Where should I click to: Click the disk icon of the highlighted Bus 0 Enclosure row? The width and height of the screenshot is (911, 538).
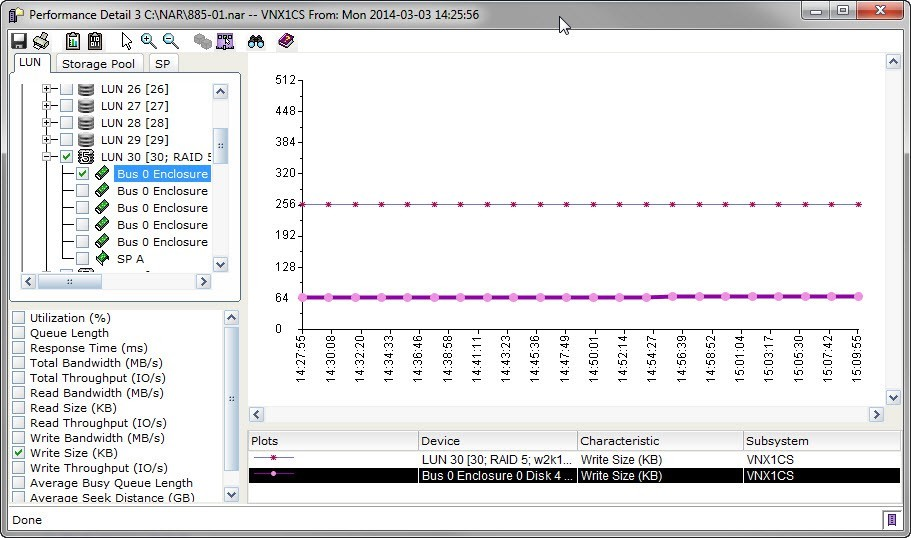click(102, 173)
